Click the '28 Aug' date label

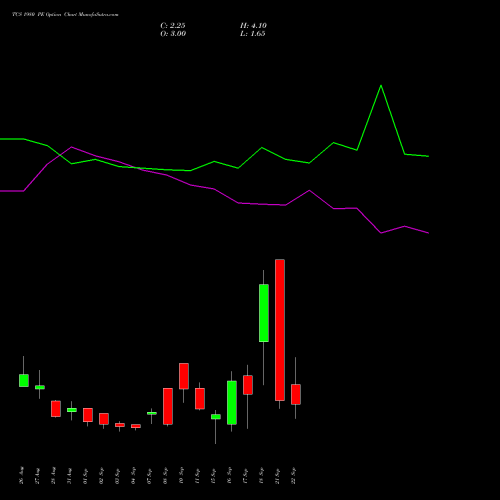point(54,475)
